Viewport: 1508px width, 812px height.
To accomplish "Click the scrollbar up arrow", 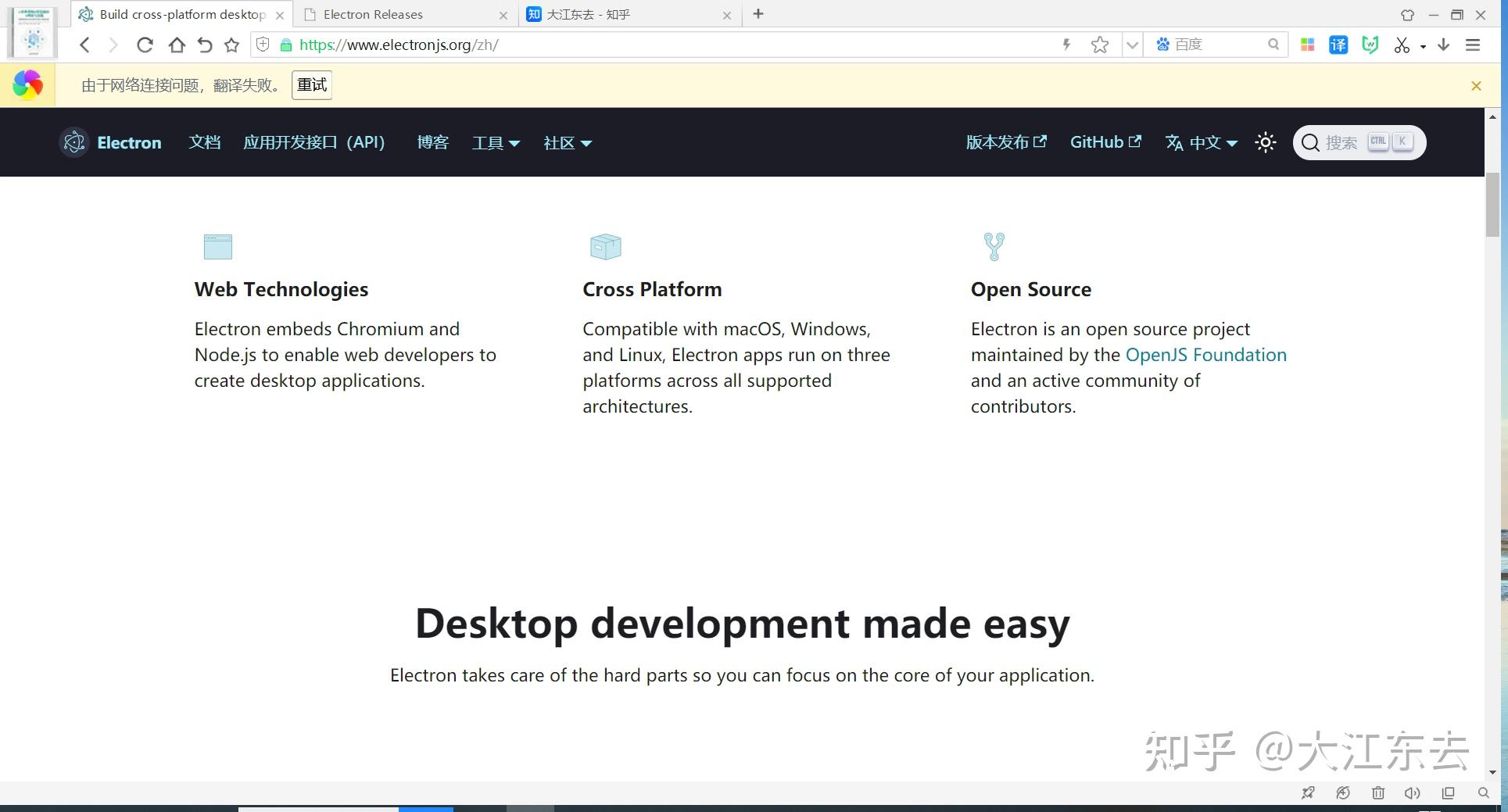I will coord(1492,117).
